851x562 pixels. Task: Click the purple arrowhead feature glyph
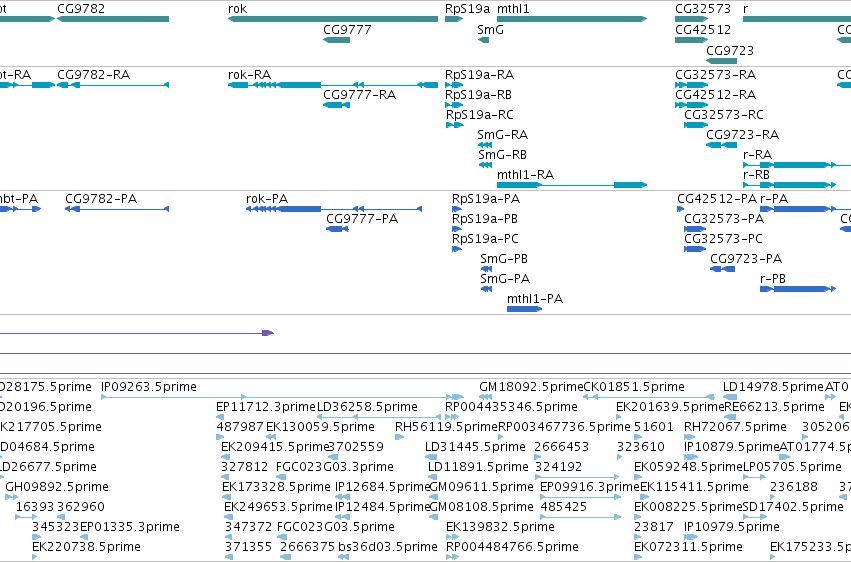[268, 333]
